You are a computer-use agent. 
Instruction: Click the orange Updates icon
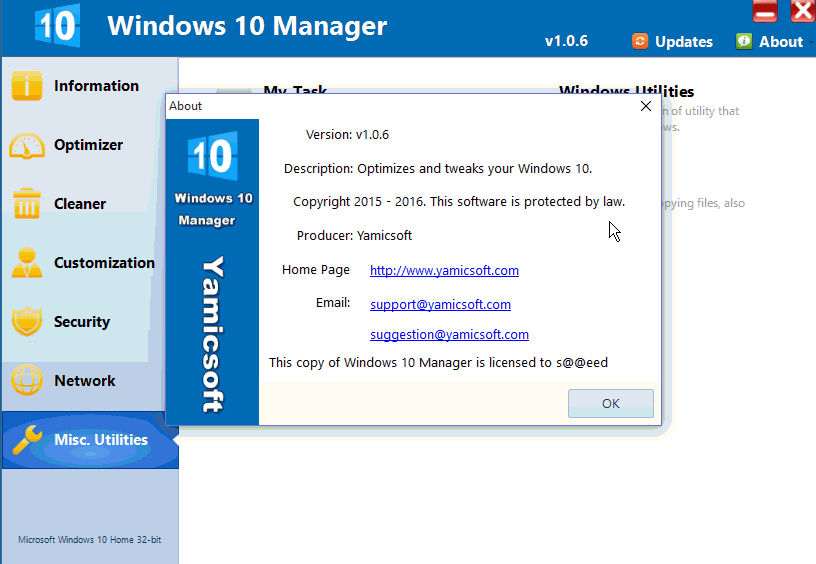pyautogui.click(x=640, y=41)
